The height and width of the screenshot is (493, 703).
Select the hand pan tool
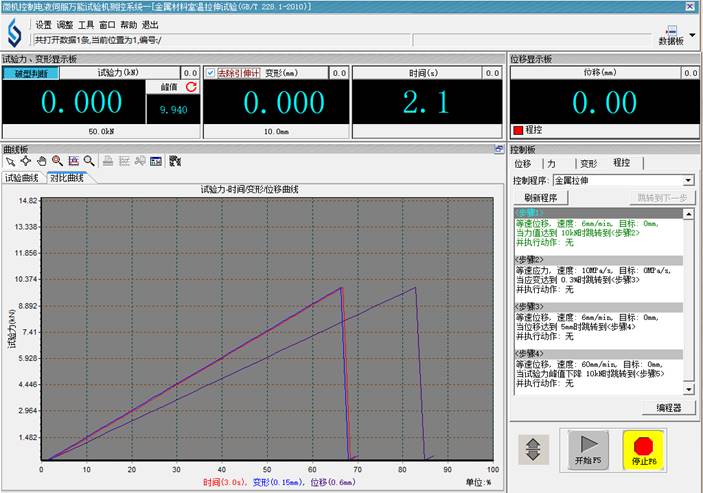(x=41, y=160)
